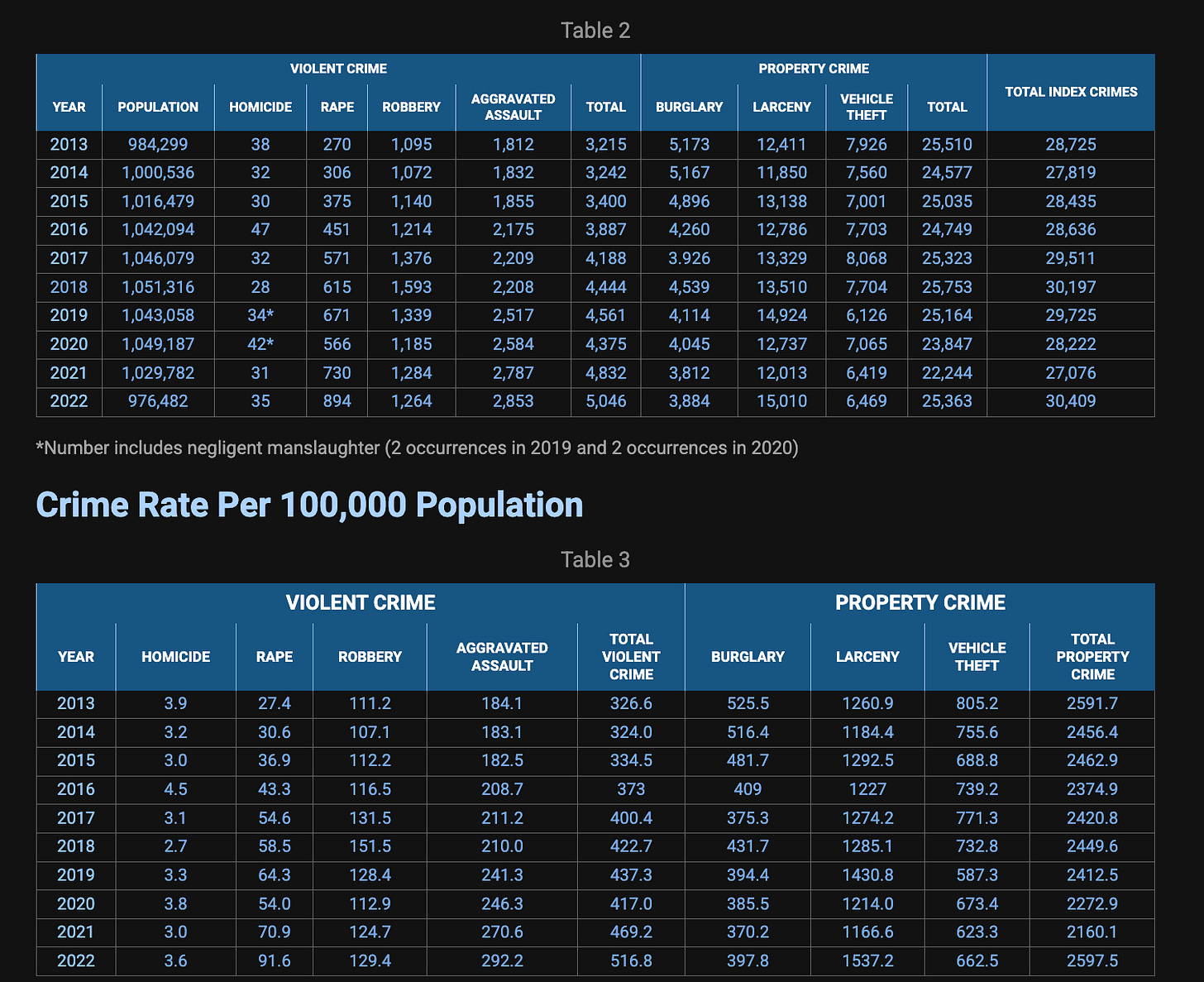1204x982 pixels.
Task: Click the "TOTAL PROPERTY CRIME" column header
Action: (1092, 657)
